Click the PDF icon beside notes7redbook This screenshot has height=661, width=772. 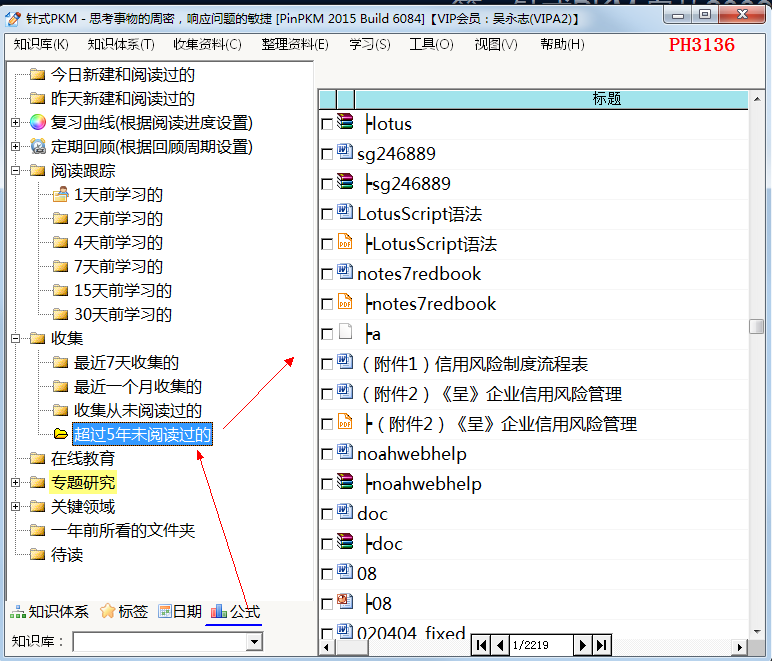coord(345,303)
